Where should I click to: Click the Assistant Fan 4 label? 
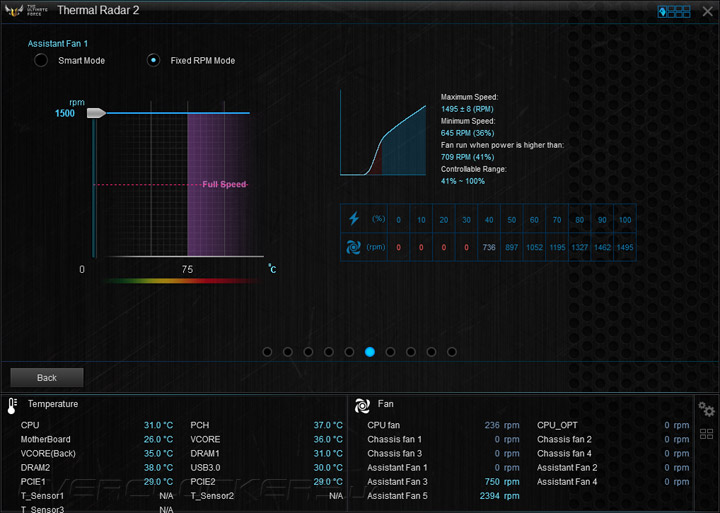567,482
